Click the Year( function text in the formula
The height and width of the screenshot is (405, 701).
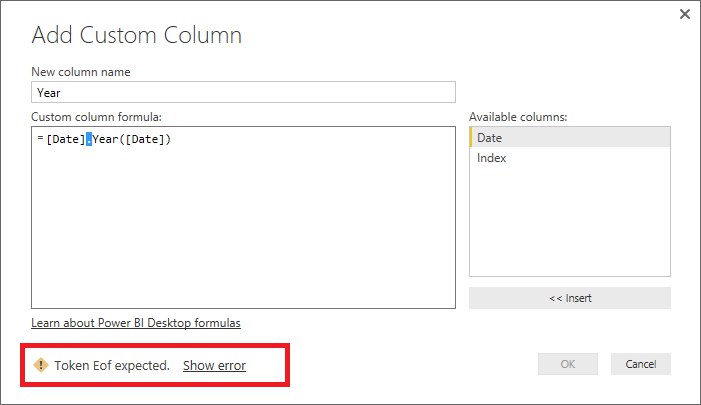[x=109, y=139]
